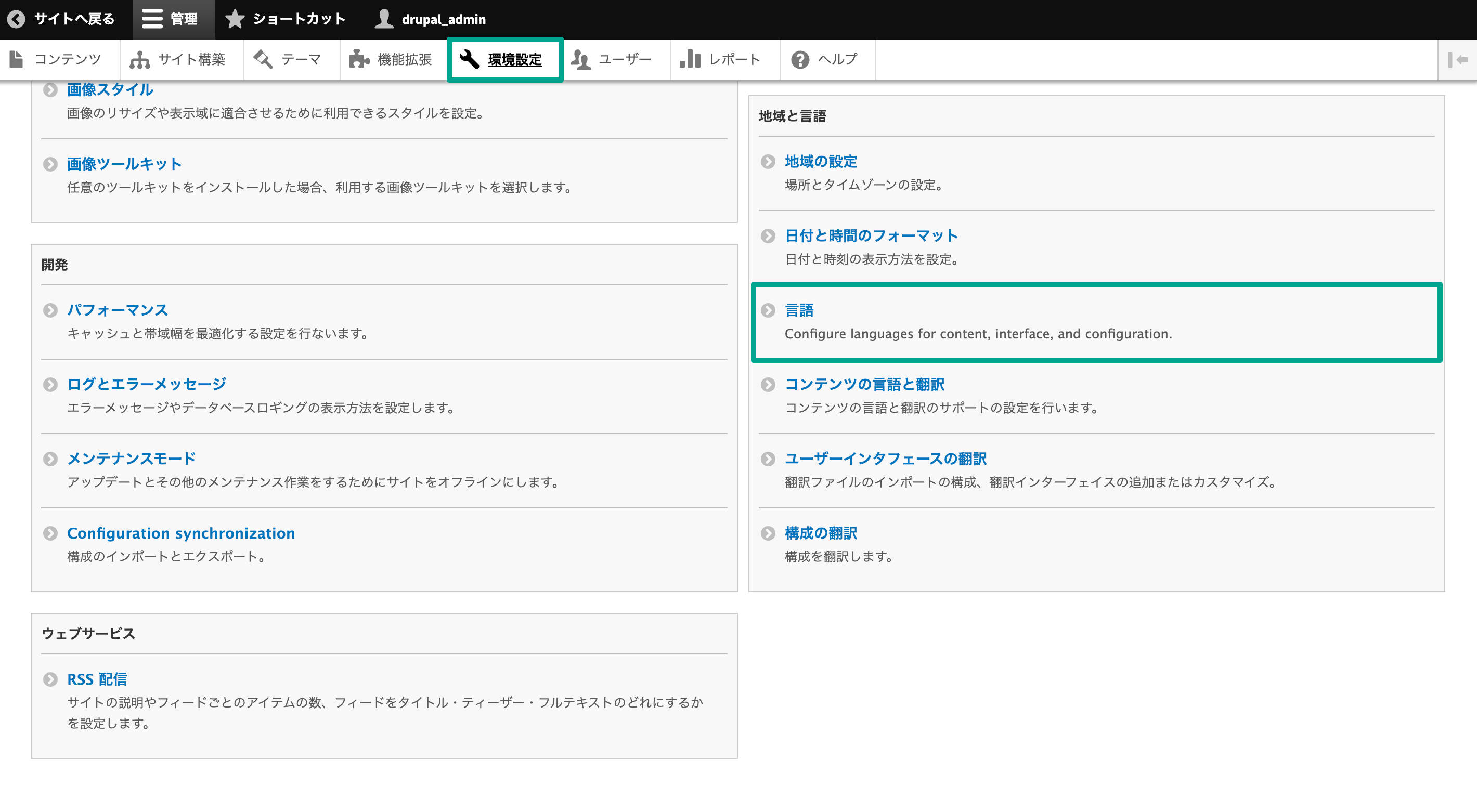Image resolution: width=1477 pixels, height=812 pixels.
Task: Open the 日付と時間のフォーマット link
Action: pyautogui.click(x=872, y=235)
